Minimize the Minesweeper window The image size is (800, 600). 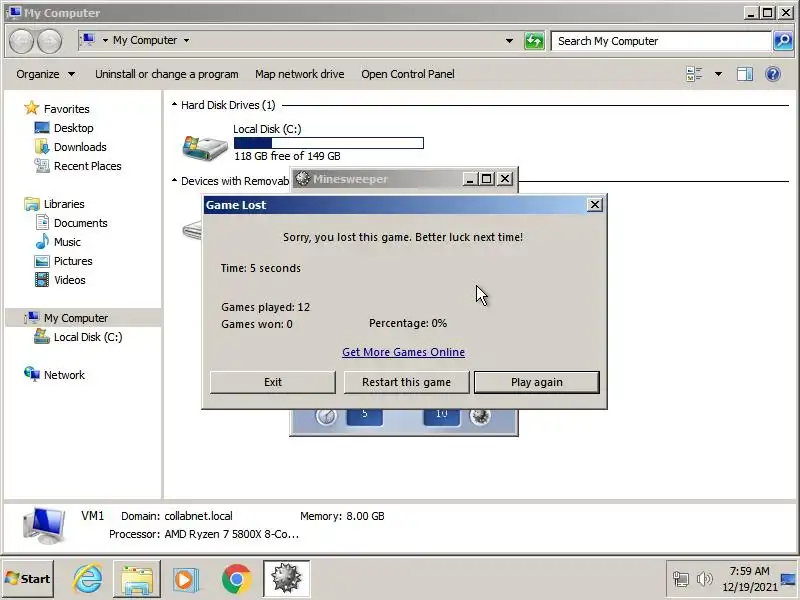[469, 179]
